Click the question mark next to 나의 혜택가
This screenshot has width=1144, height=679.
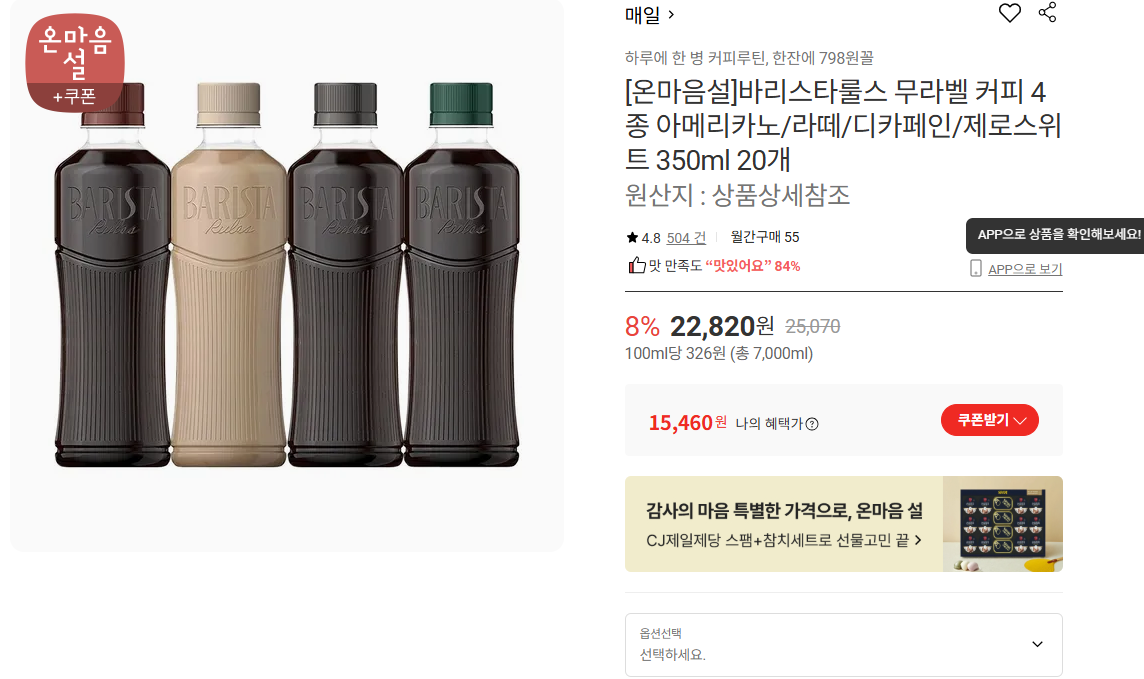[x=812, y=424]
